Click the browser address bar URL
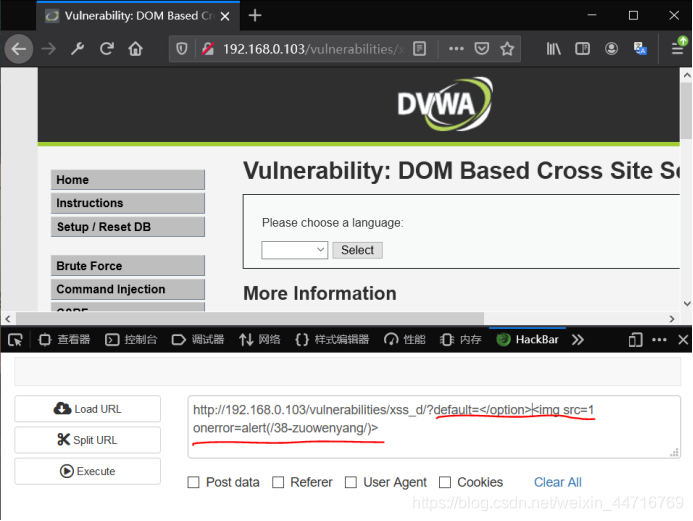 313,49
